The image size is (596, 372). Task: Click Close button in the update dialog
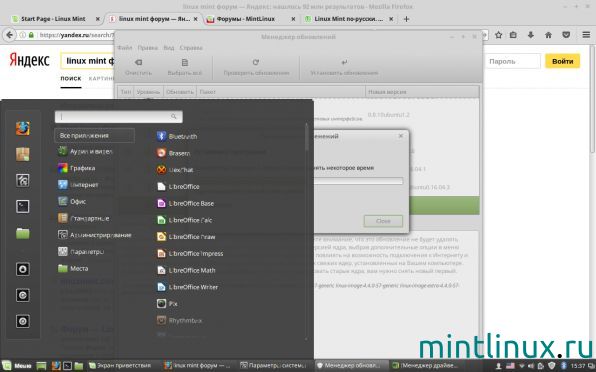[x=383, y=221]
